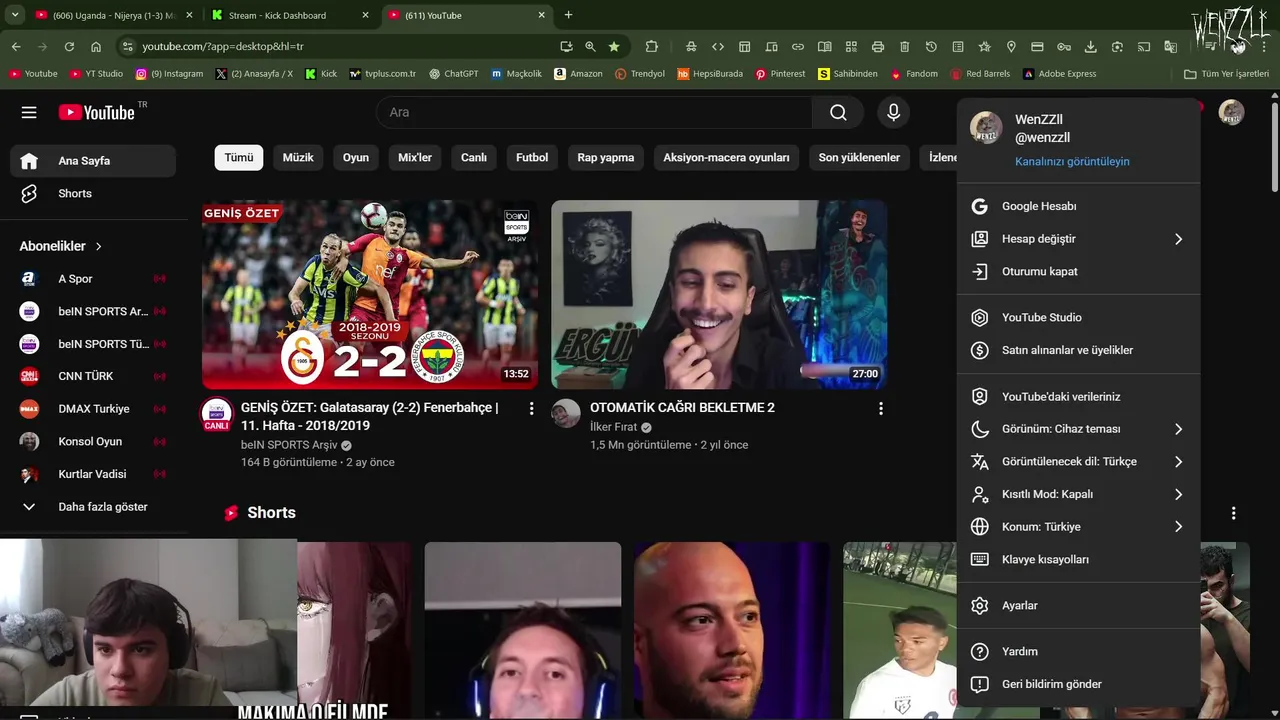Image resolution: width=1280 pixels, height=720 pixels.
Task: Select the Oyun filter chip
Action: pyautogui.click(x=356, y=157)
